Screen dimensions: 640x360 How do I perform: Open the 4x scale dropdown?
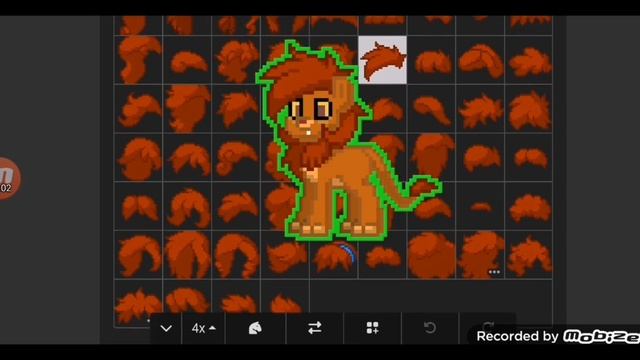click(x=203, y=328)
